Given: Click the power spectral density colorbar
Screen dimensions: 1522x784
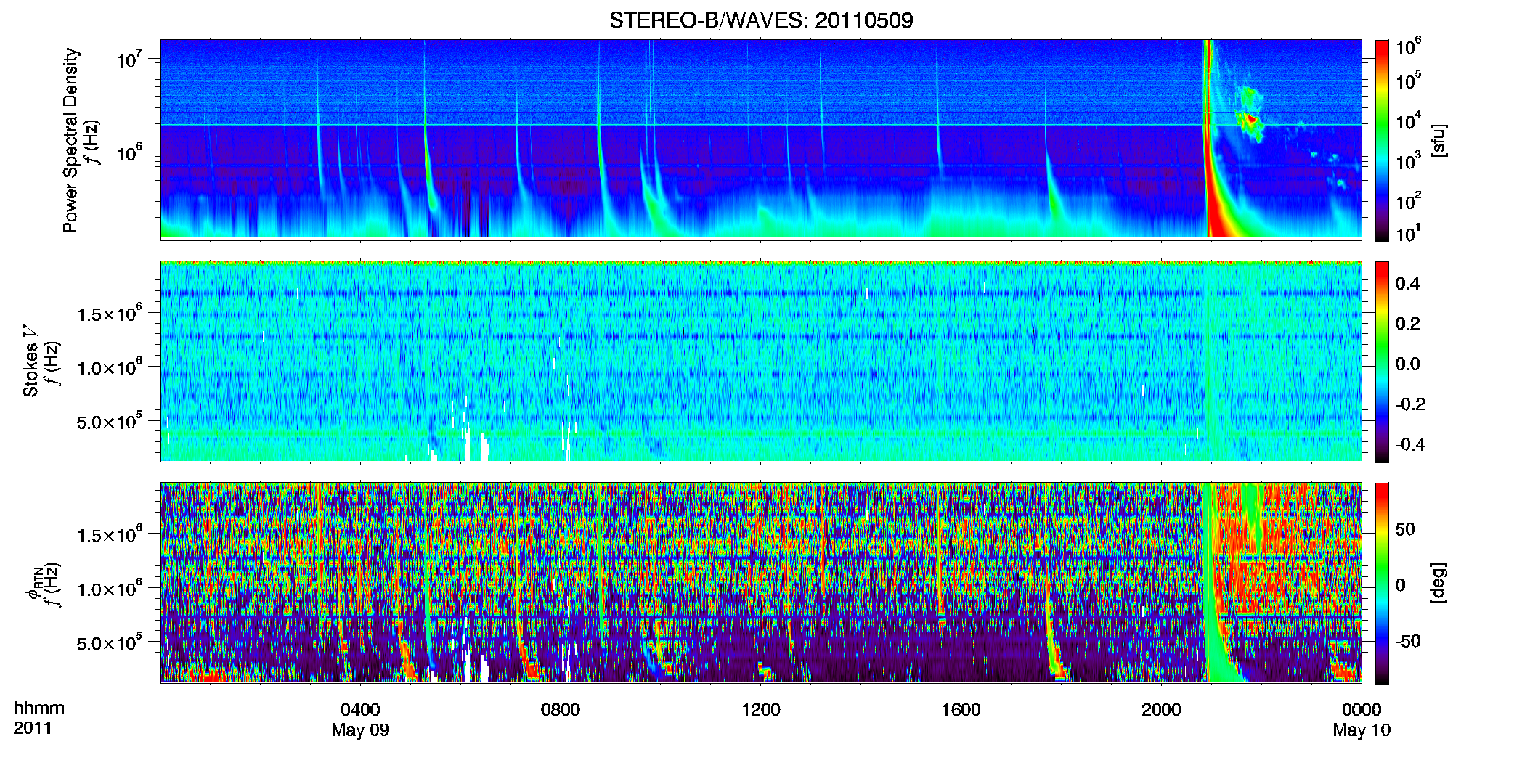Looking at the screenshot, I should pyautogui.click(x=1382, y=140).
